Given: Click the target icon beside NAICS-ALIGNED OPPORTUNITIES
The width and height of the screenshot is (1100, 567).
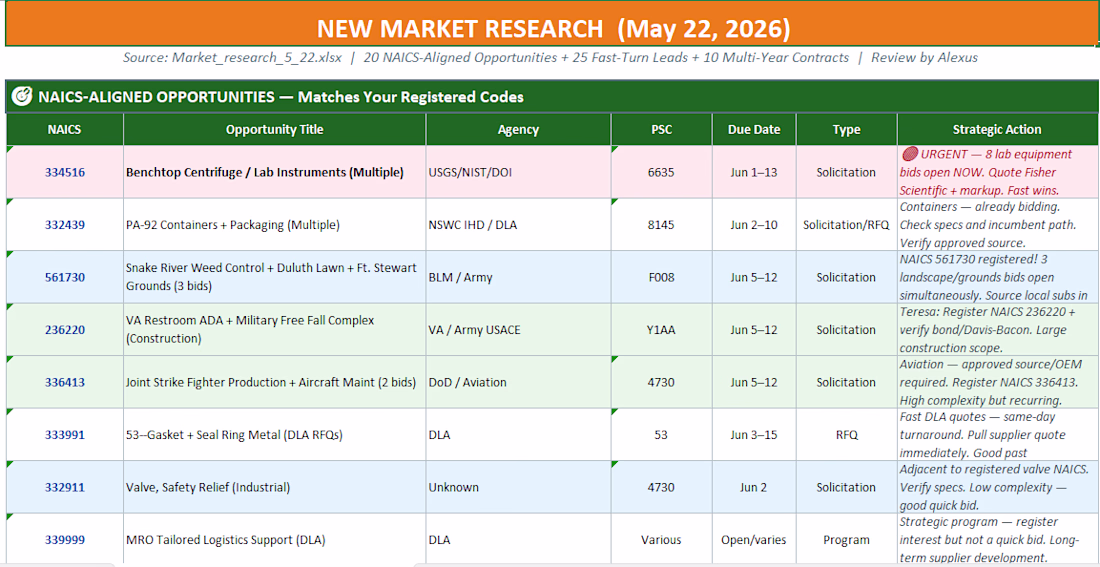Looking at the screenshot, I should (x=21, y=97).
